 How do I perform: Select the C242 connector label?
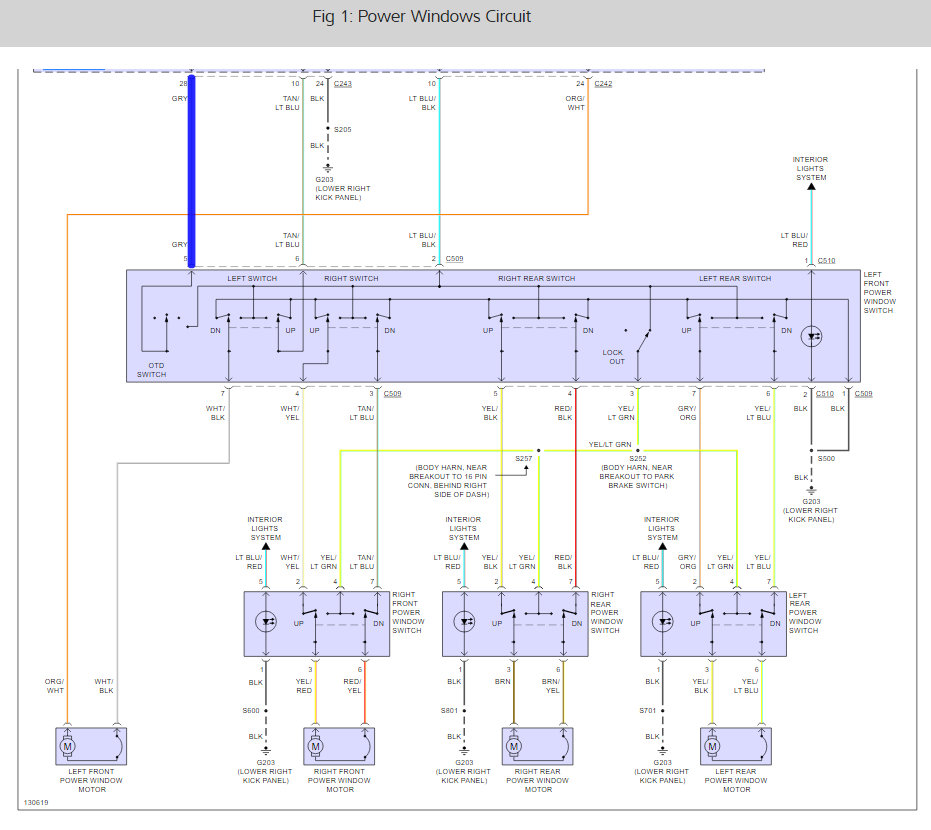pos(603,84)
